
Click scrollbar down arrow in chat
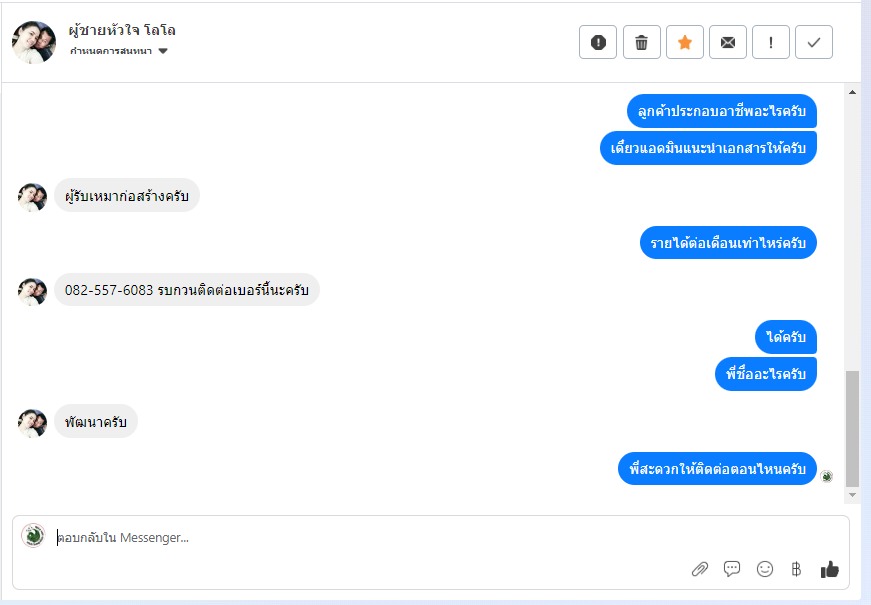coord(852,494)
